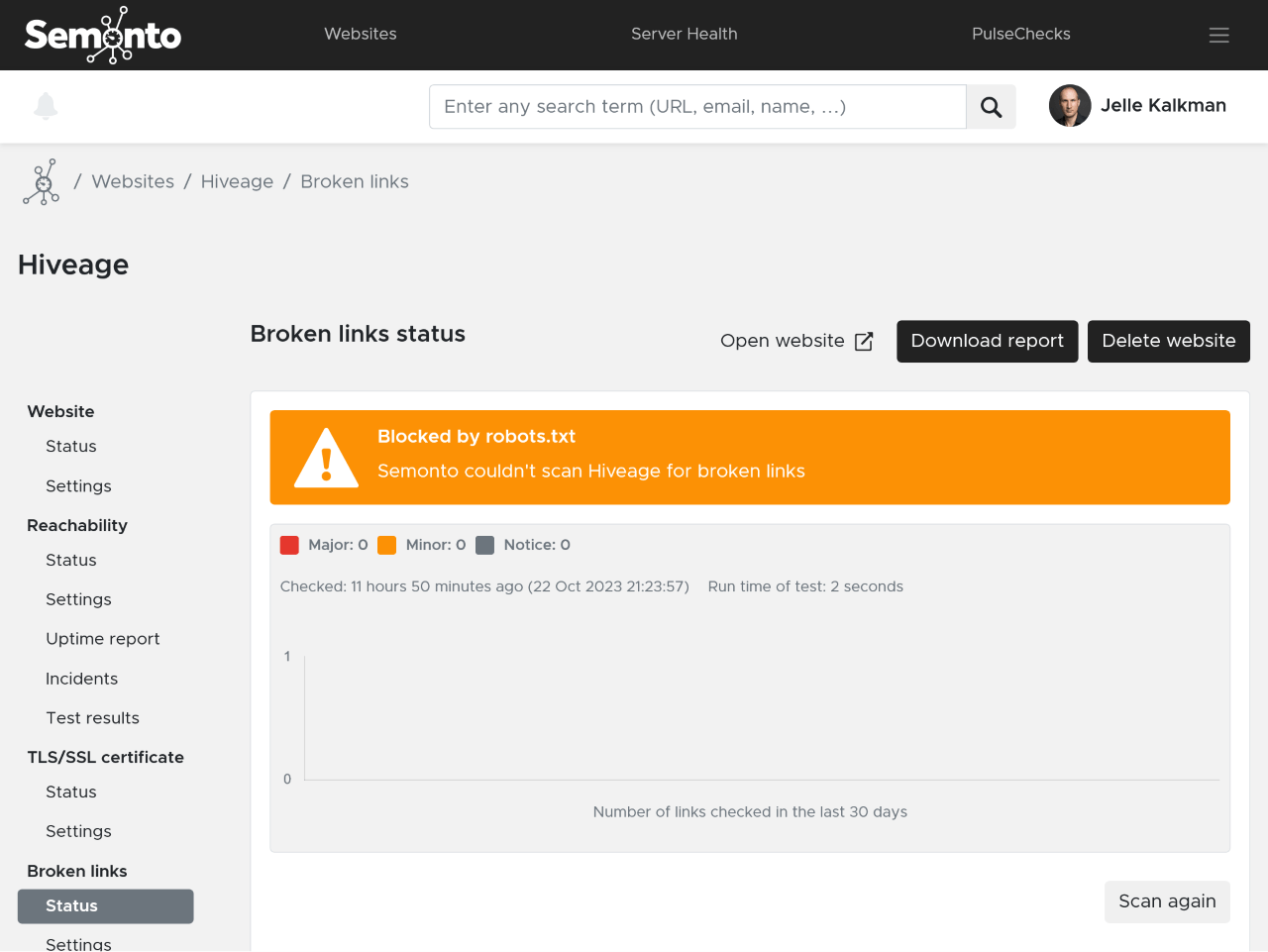Open Status under Website section

click(71, 447)
